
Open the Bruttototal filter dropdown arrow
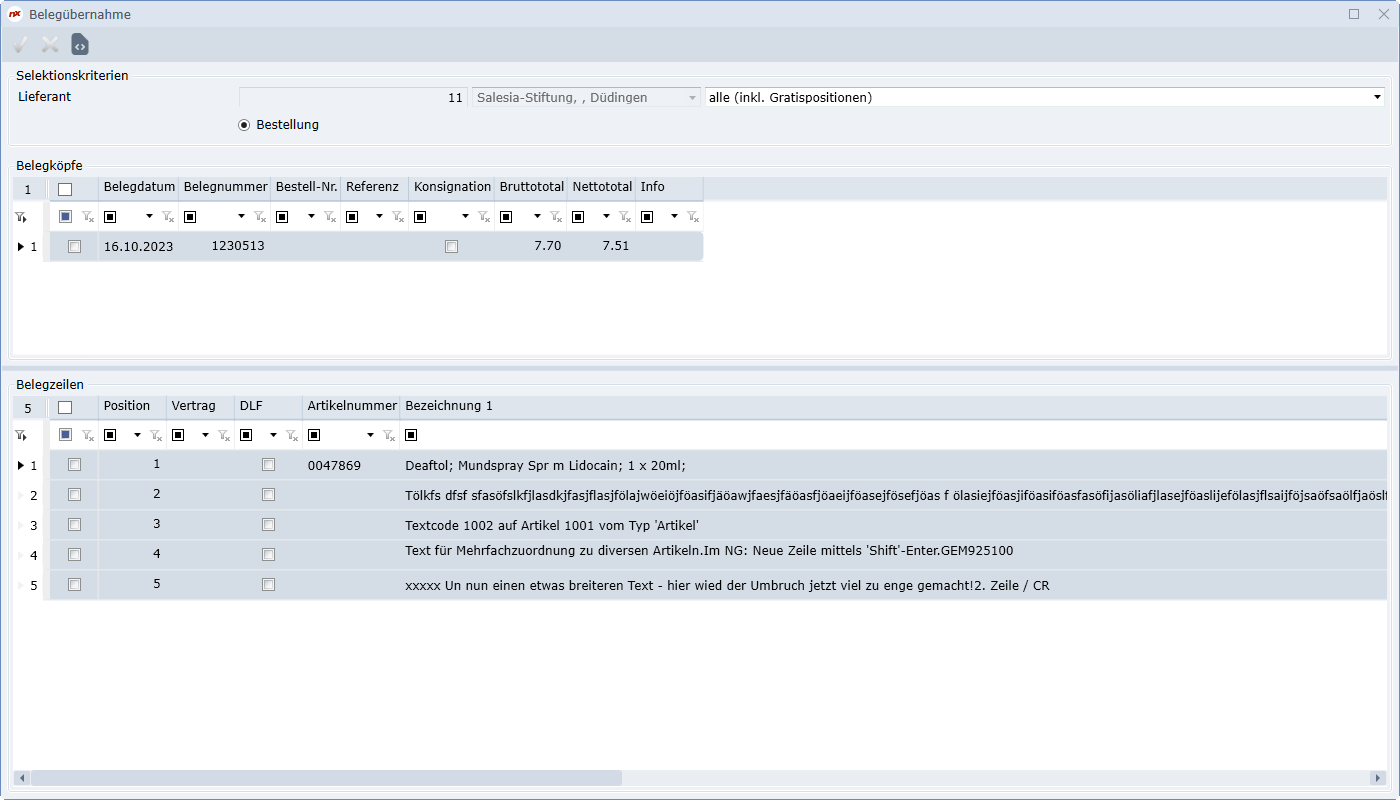click(x=537, y=217)
